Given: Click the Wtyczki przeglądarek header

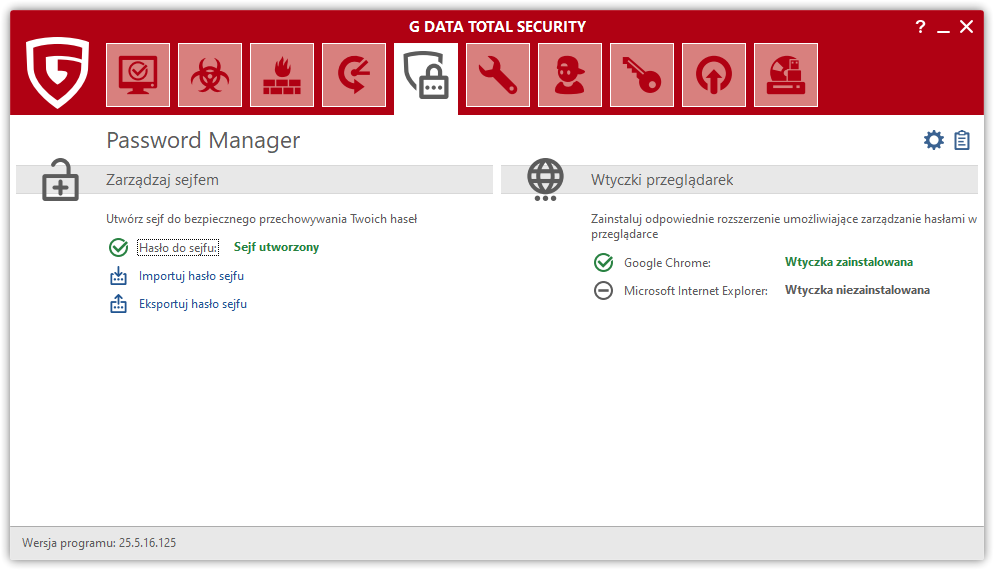Looking at the screenshot, I should tap(662, 180).
